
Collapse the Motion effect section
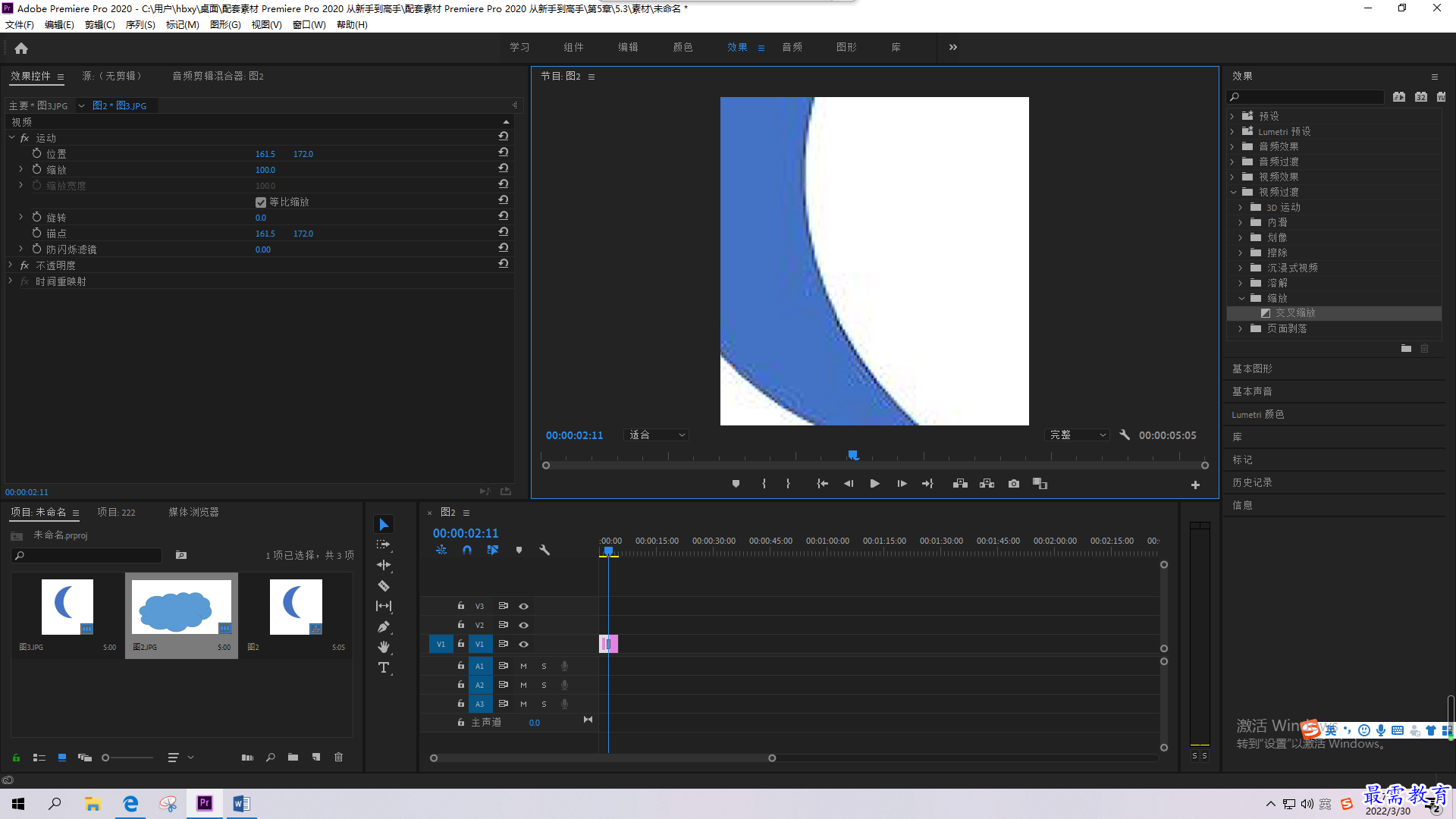pyautogui.click(x=11, y=137)
